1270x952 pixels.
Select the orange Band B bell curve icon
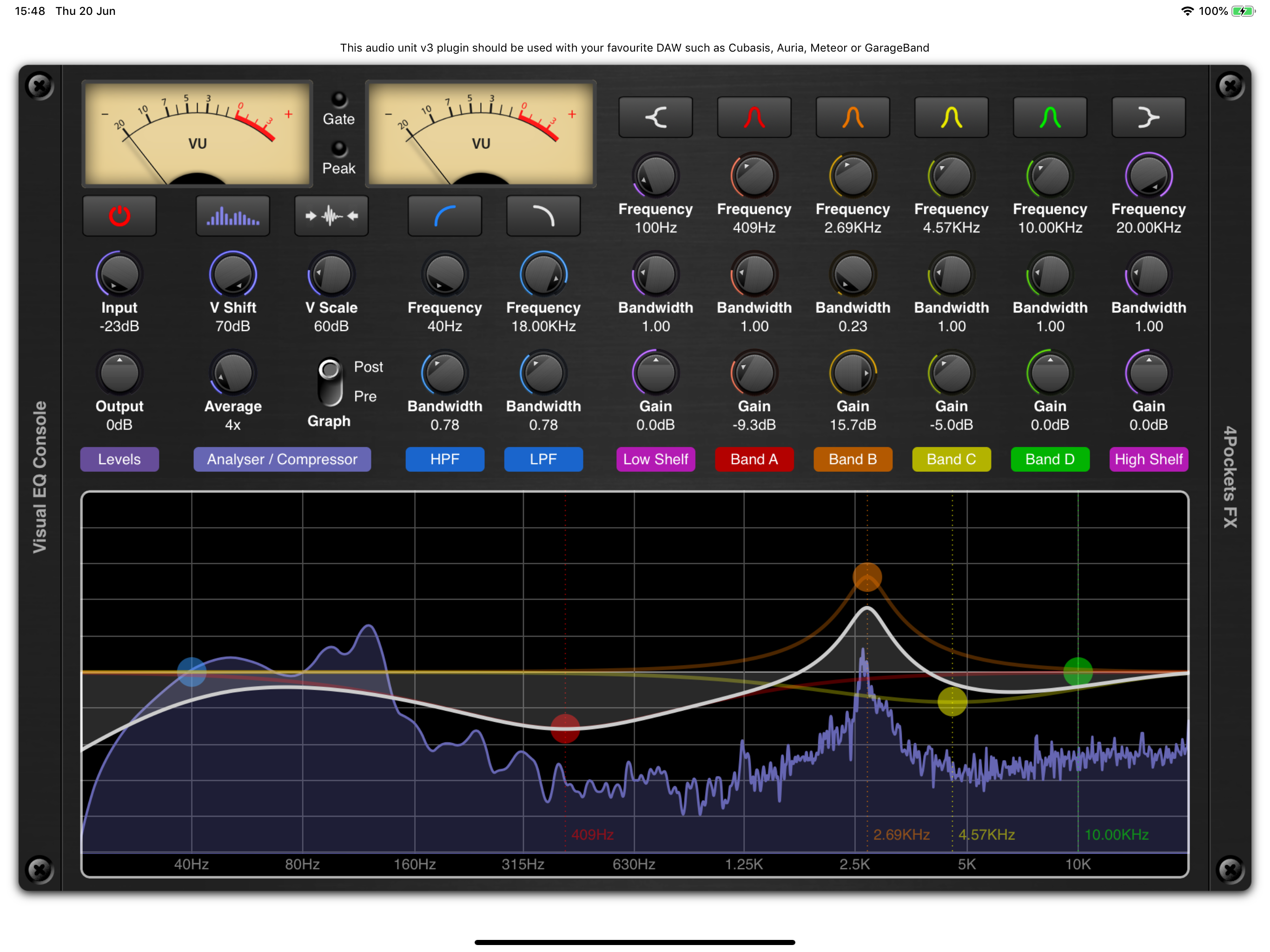pos(853,117)
